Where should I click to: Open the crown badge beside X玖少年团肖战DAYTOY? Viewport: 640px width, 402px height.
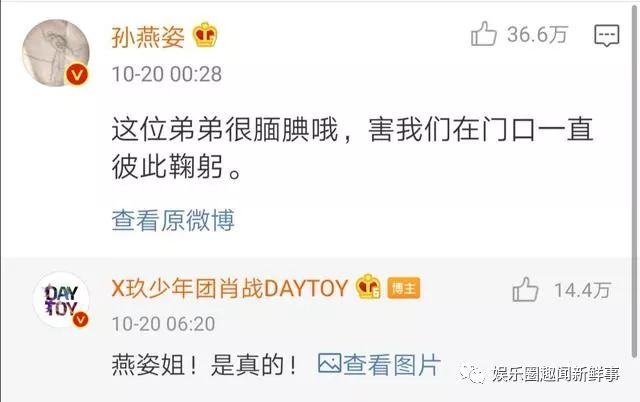tap(368, 286)
